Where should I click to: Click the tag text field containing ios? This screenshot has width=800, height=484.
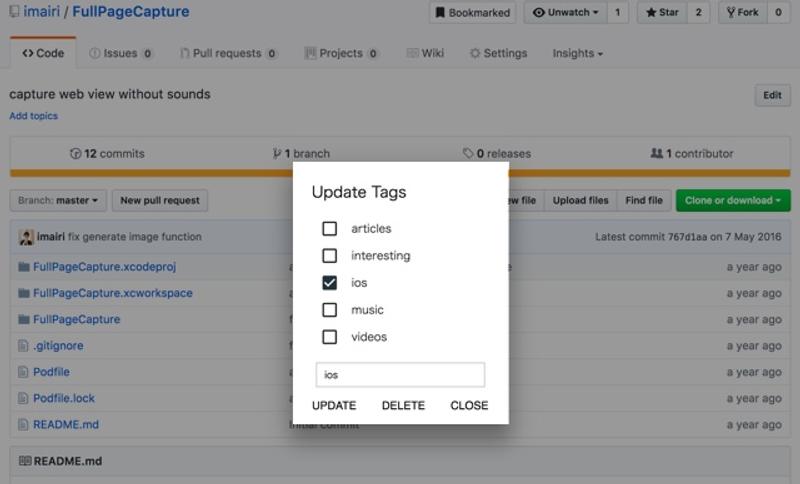[400, 375]
